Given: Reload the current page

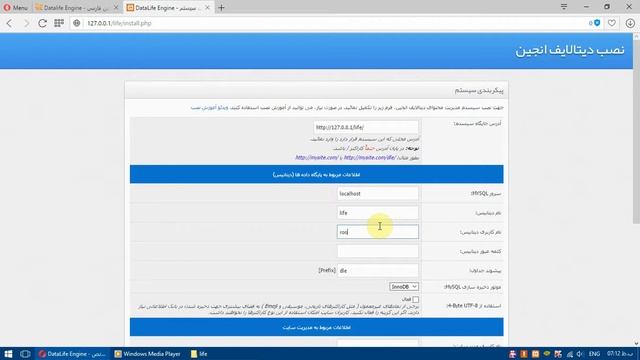Looking at the screenshot, I should (42, 23).
